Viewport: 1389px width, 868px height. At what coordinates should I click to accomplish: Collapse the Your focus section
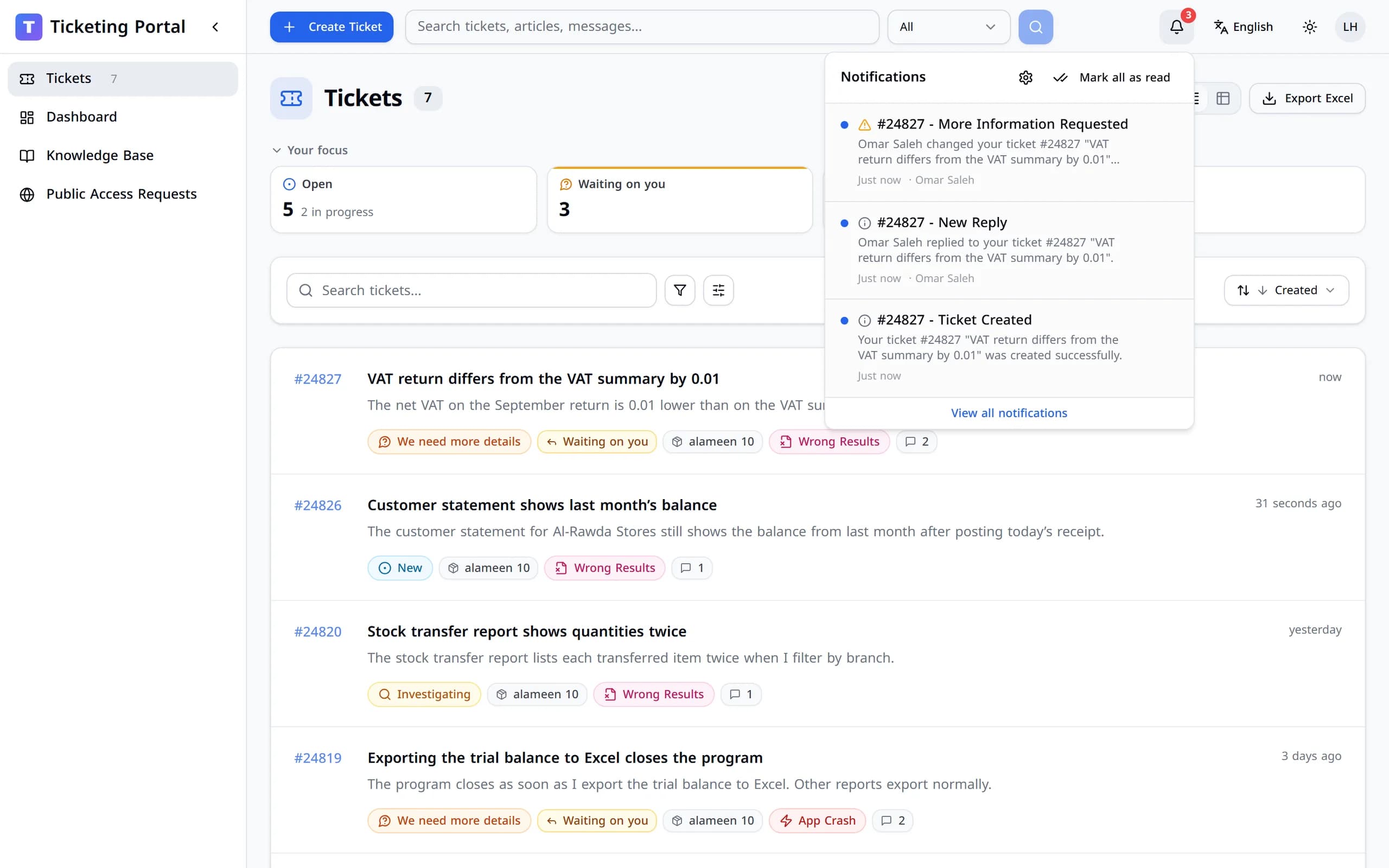point(310,150)
